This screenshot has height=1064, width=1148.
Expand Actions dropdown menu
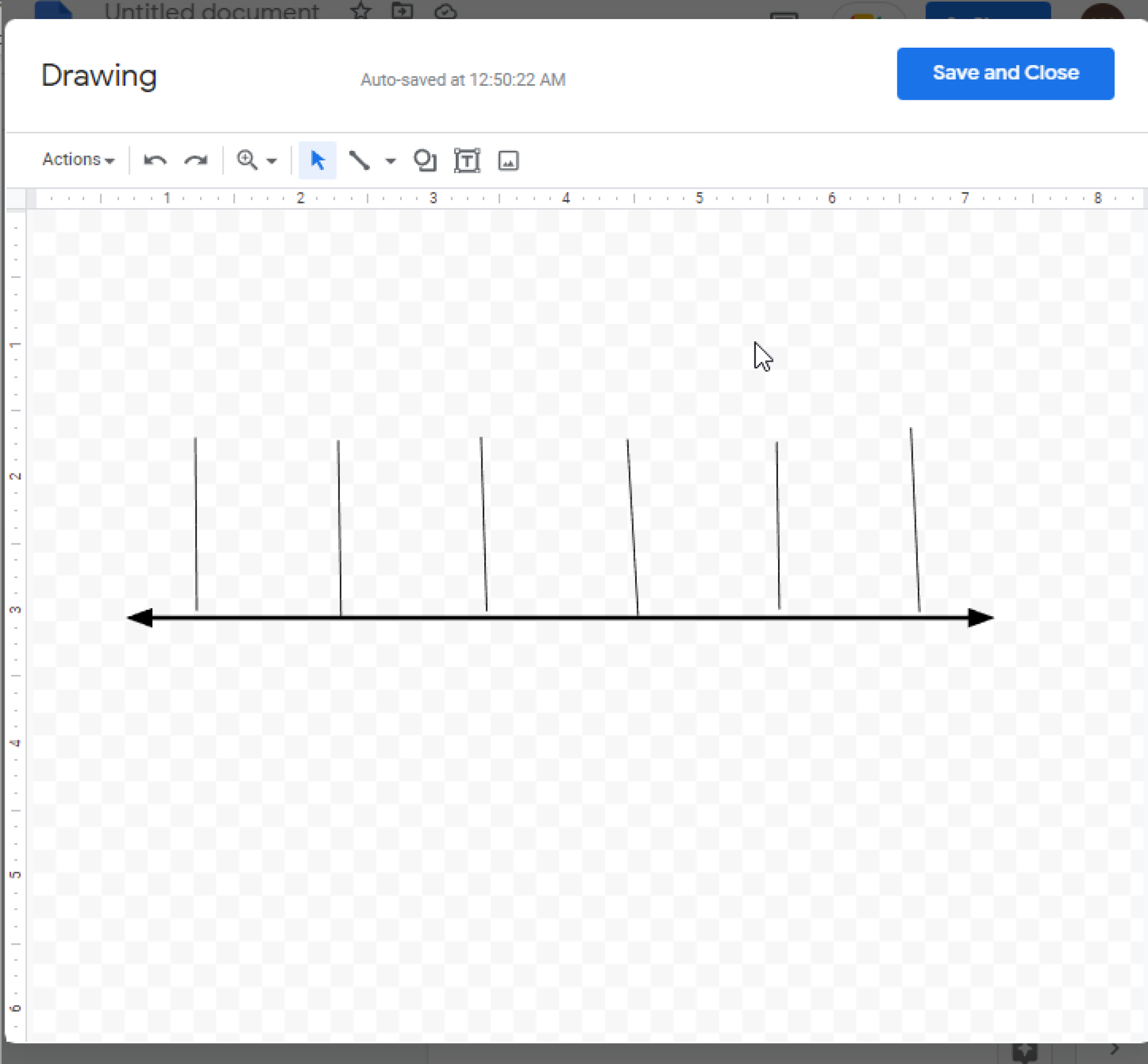77,160
